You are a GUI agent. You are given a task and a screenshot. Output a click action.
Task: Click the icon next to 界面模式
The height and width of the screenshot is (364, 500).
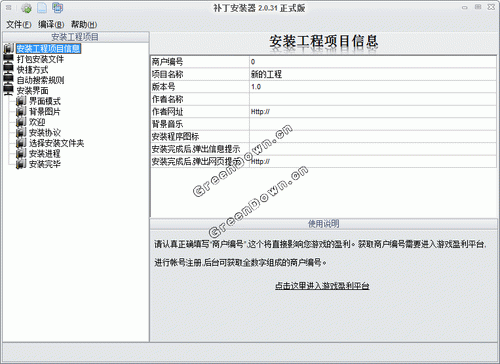(x=21, y=101)
